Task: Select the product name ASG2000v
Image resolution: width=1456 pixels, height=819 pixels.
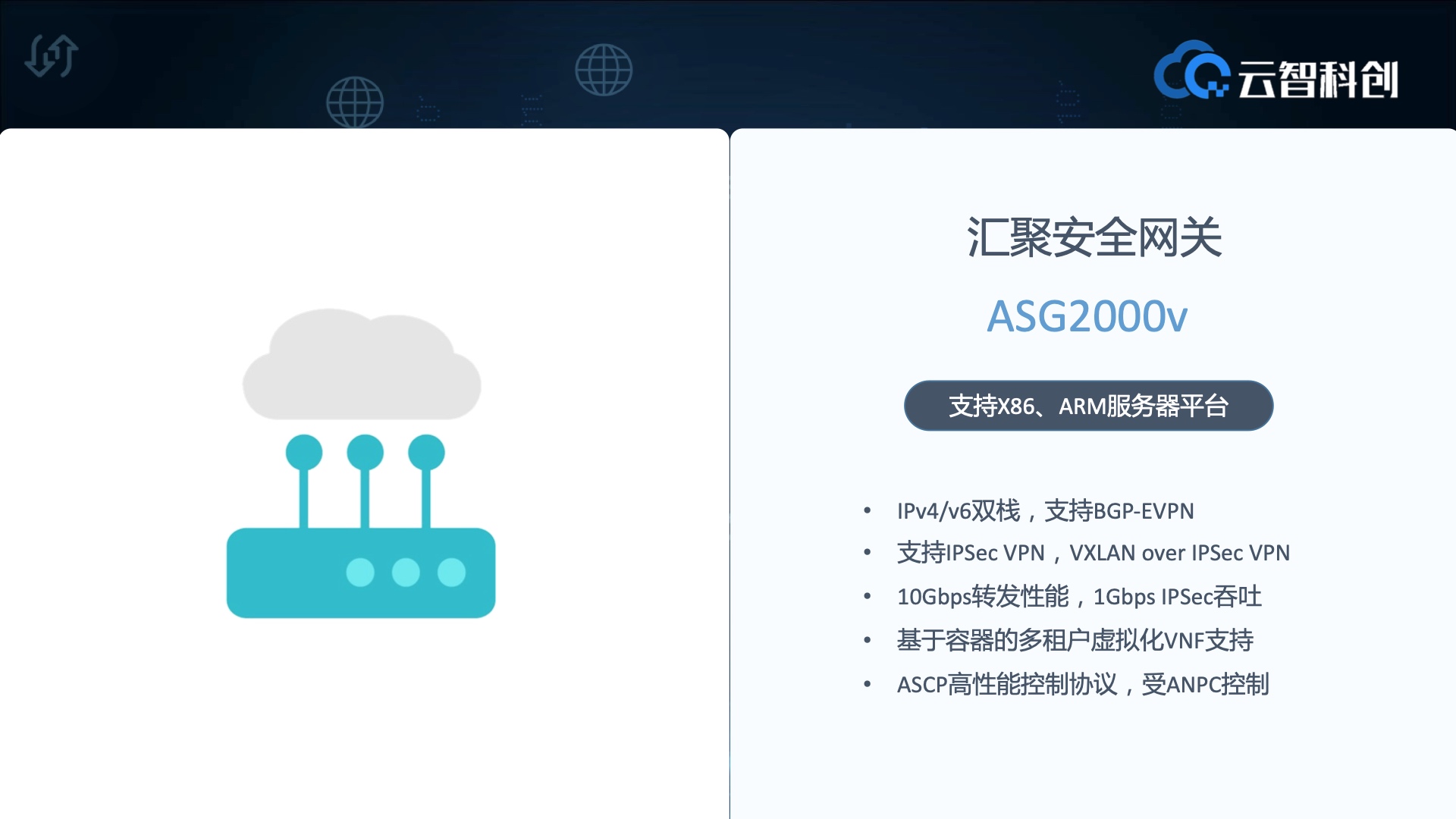Action: click(1087, 316)
